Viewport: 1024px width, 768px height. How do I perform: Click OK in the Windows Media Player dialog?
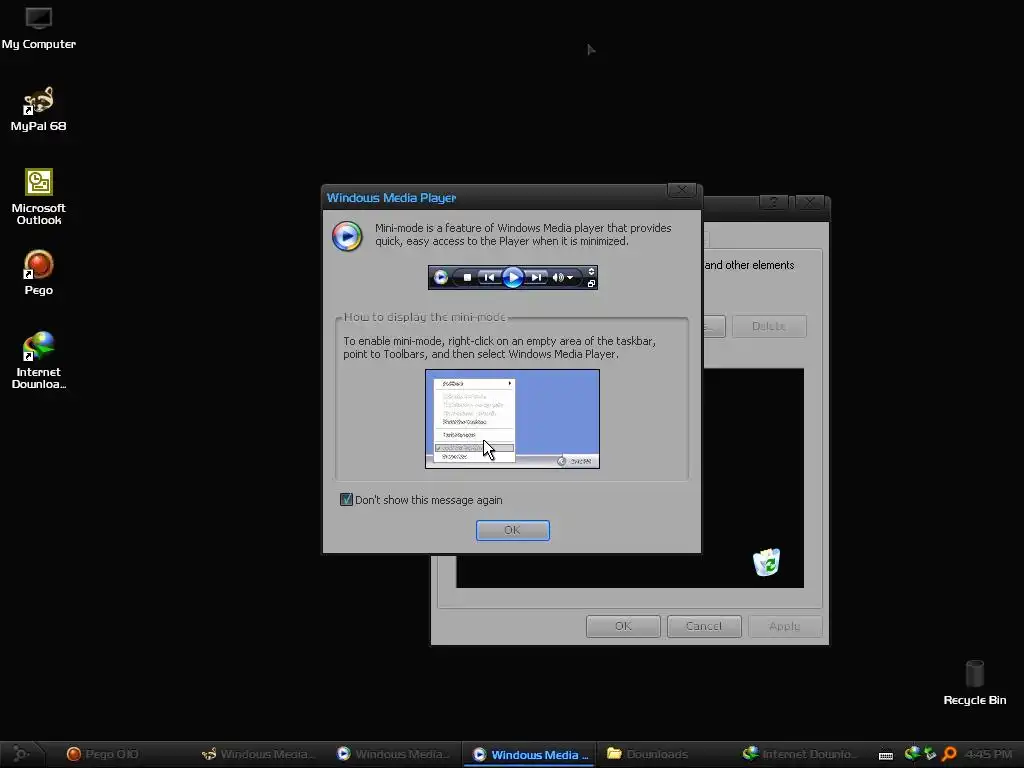[x=513, y=530]
